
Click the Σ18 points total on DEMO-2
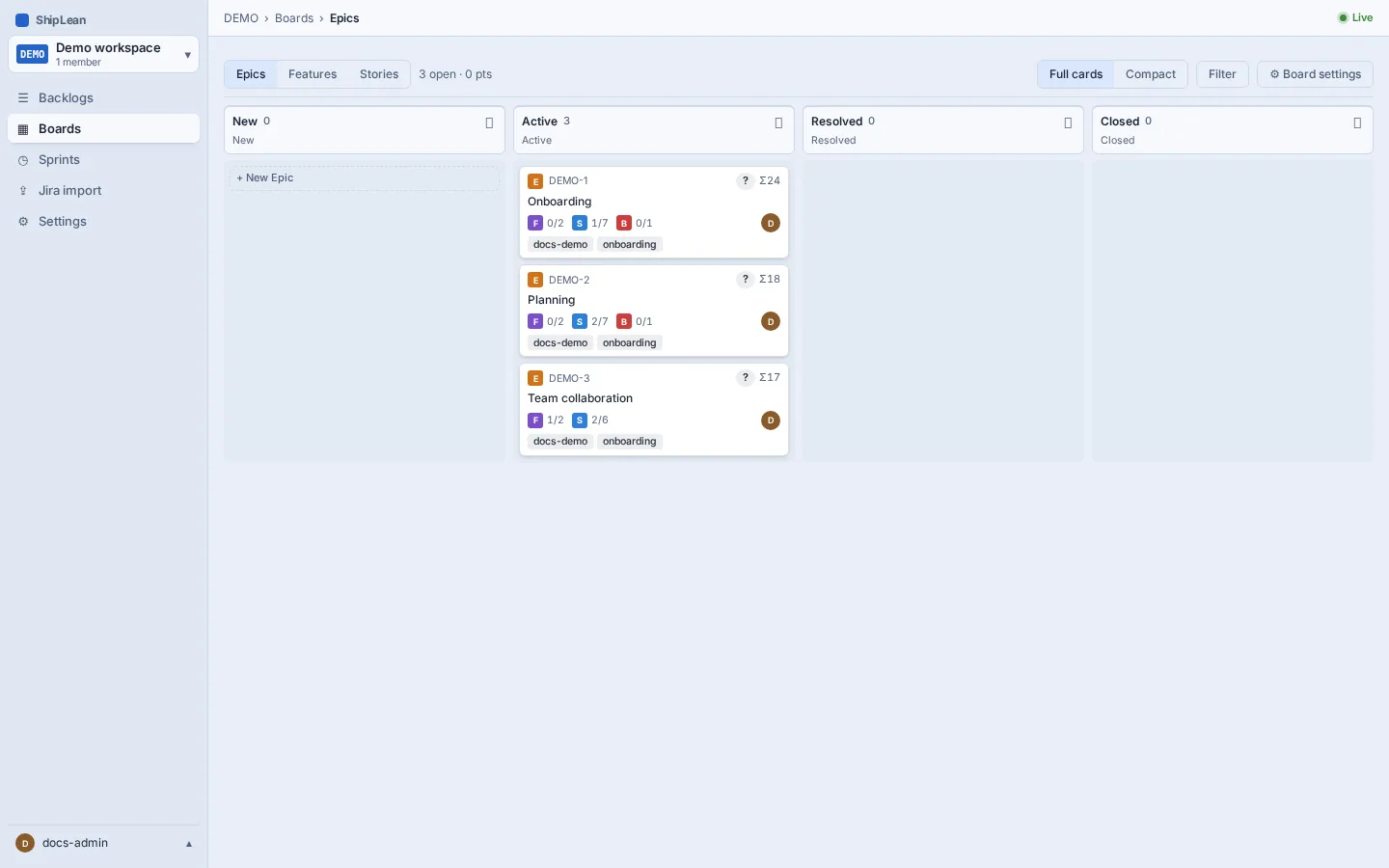770,280
